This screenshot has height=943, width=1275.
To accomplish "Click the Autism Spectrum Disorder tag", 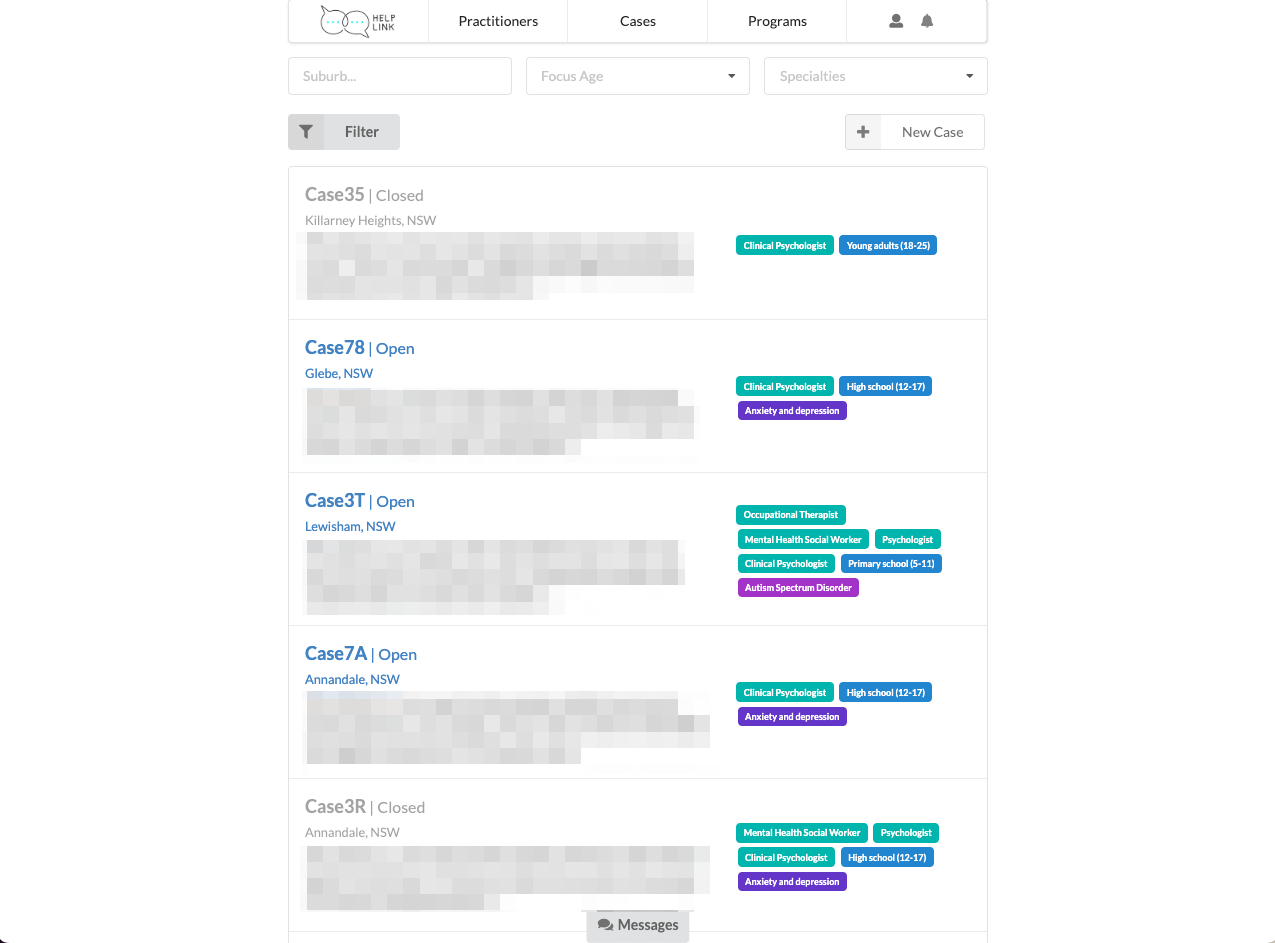I will (798, 588).
